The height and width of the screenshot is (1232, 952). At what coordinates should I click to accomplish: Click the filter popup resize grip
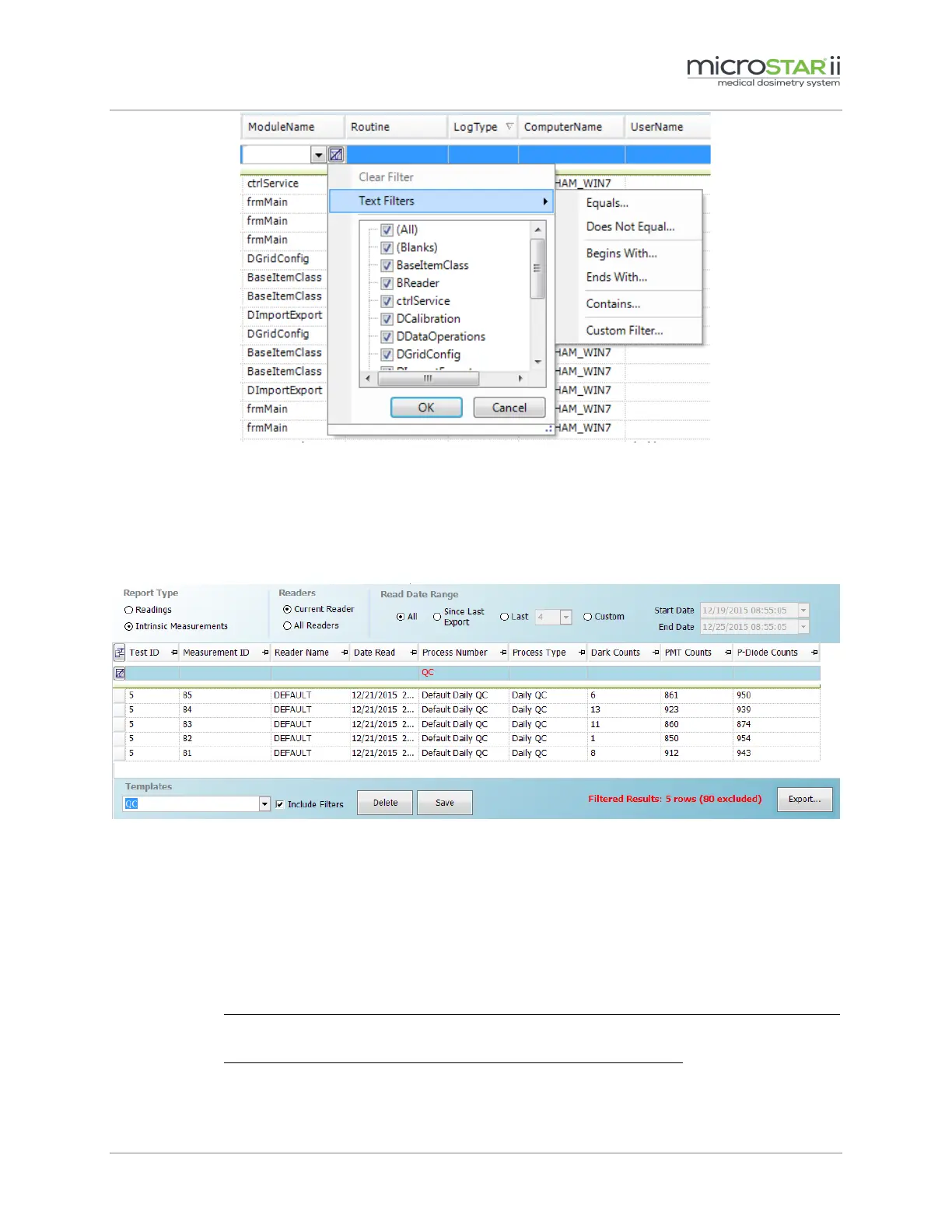pyautogui.click(x=549, y=429)
